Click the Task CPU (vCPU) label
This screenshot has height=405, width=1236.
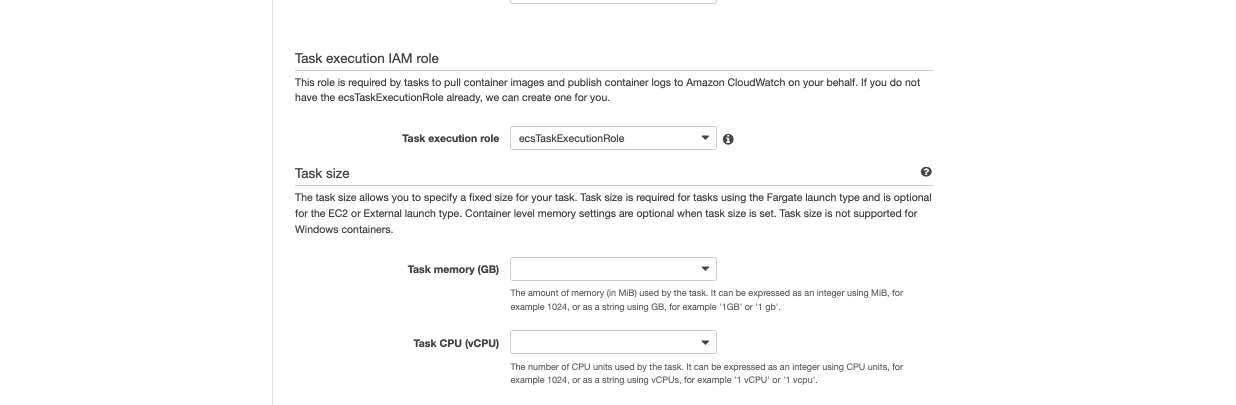coord(456,343)
